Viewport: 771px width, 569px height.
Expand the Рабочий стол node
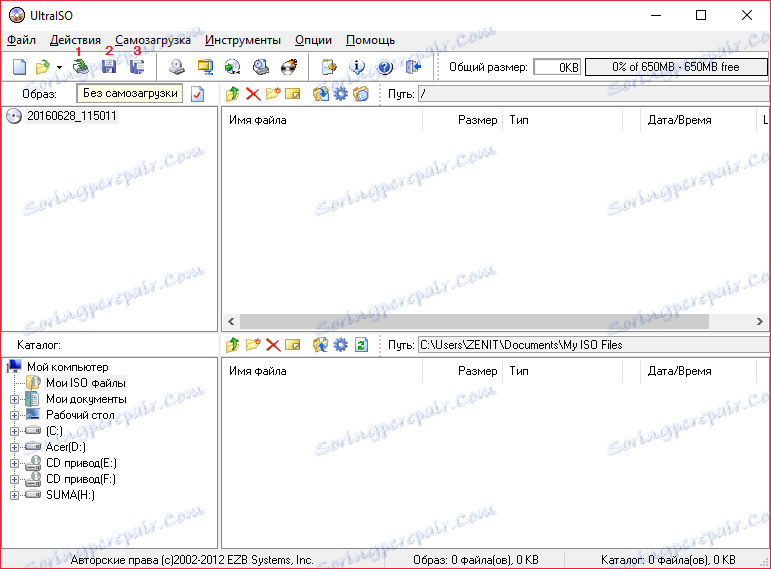click(x=14, y=416)
